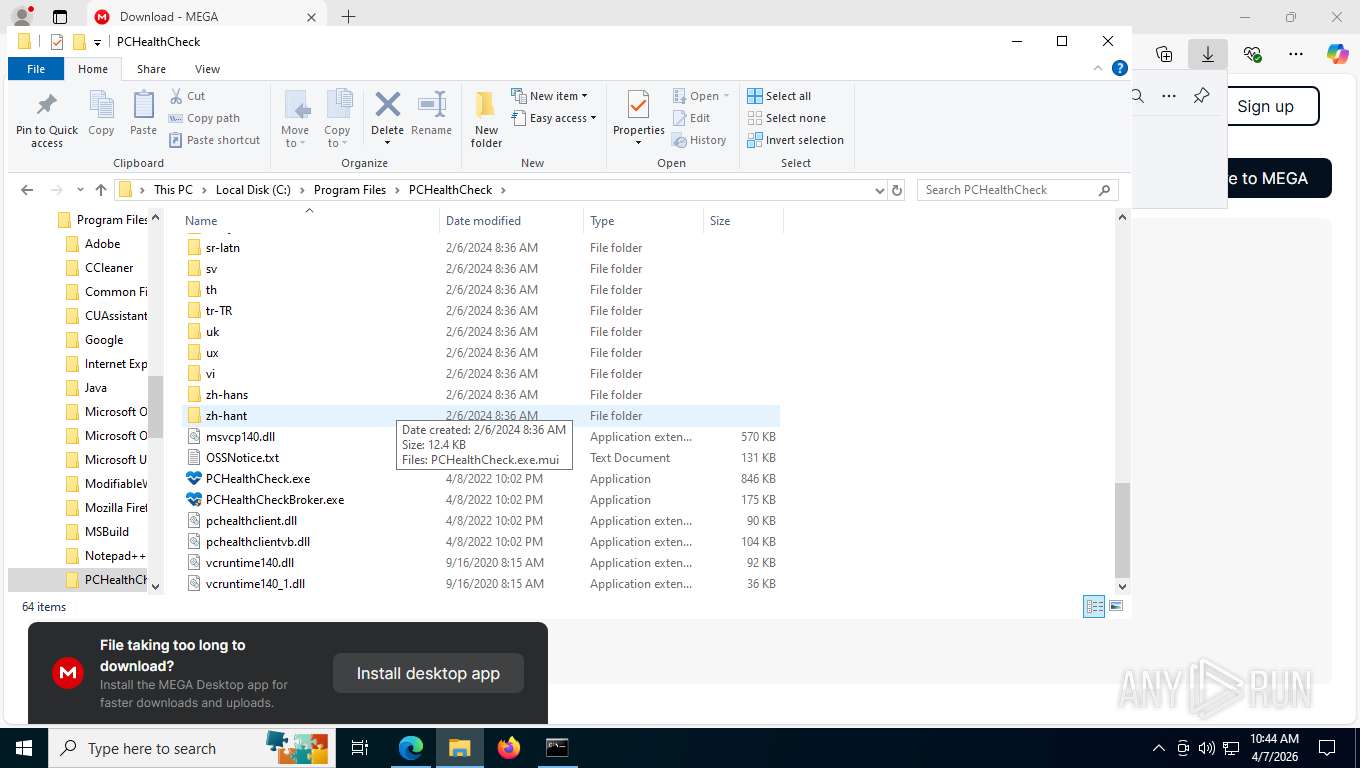Select the zh-hans folder
This screenshot has height=768, width=1360.
click(227, 395)
